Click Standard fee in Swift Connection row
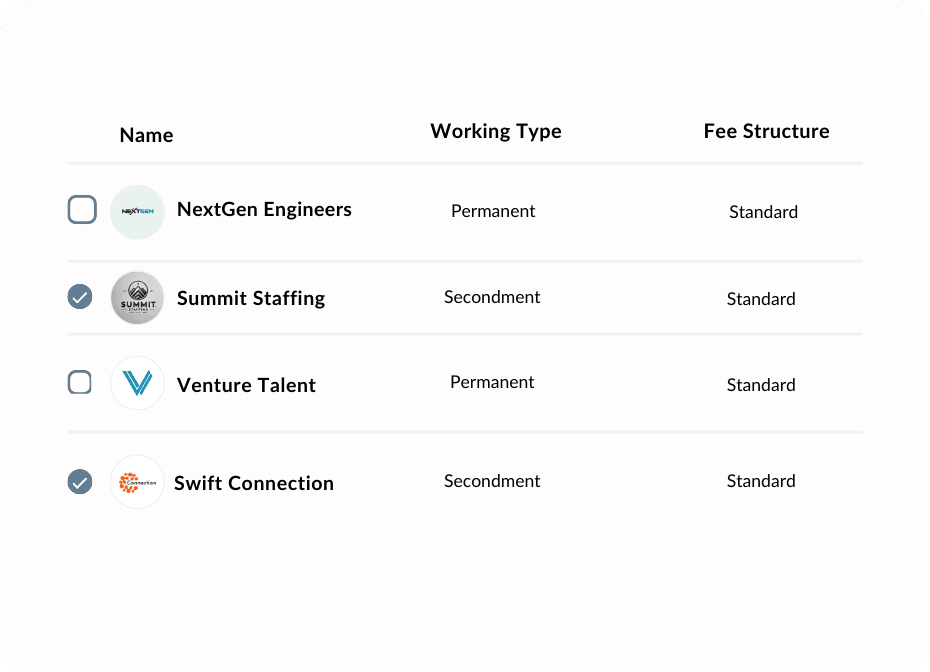The height and width of the screenshot is (672, 930). coord(761,481)
